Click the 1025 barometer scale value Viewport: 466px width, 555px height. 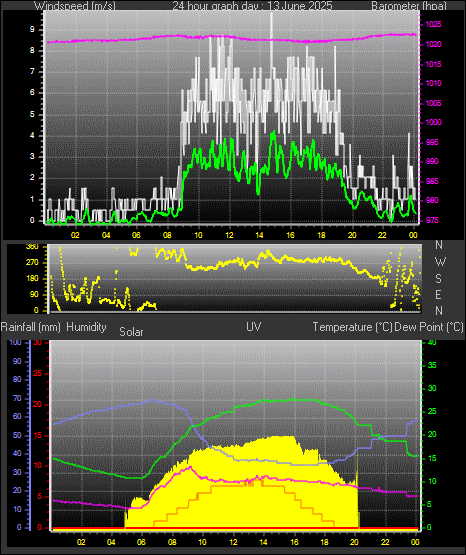tap(433, 24)
